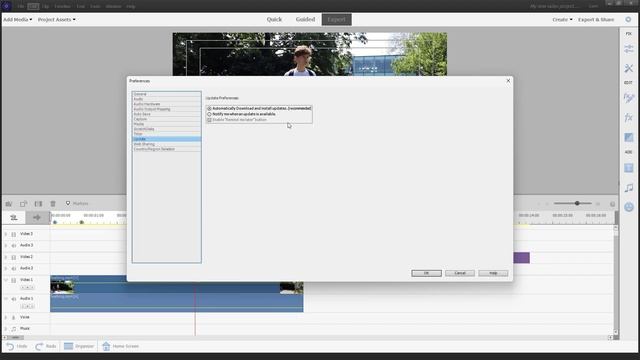The width and height of the screenshot is (640, 360).
Task: Click the audio mixer icon in timeline toolbar
Action: pyautogui.click(x=9, y=204)
